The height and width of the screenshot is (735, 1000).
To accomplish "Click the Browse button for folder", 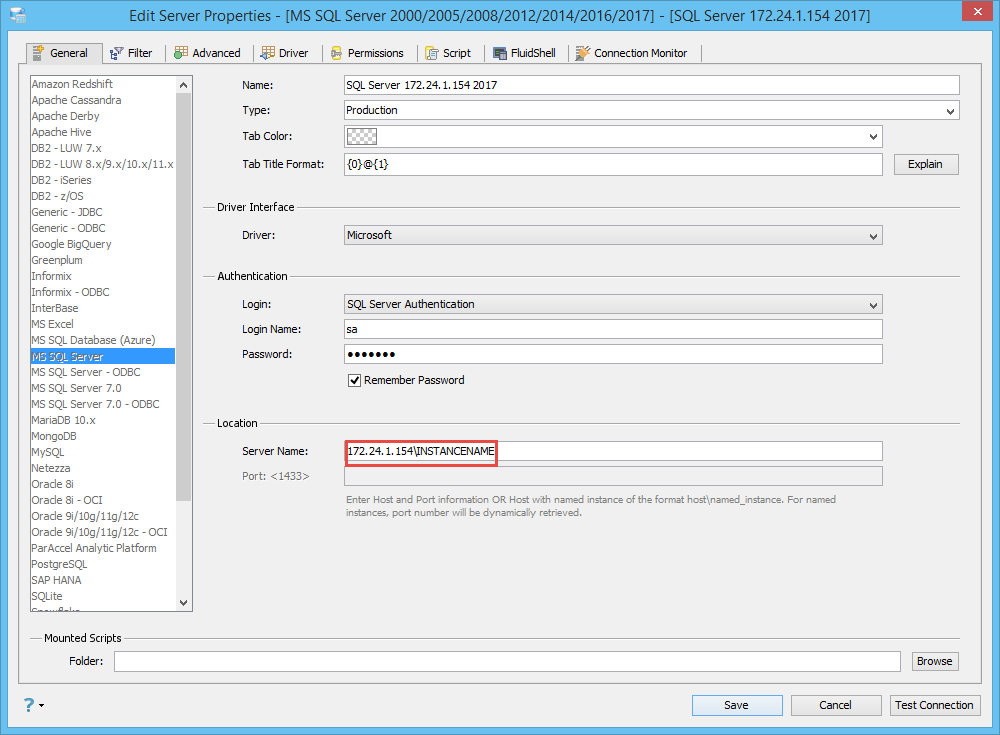I will tap(934, 662).
